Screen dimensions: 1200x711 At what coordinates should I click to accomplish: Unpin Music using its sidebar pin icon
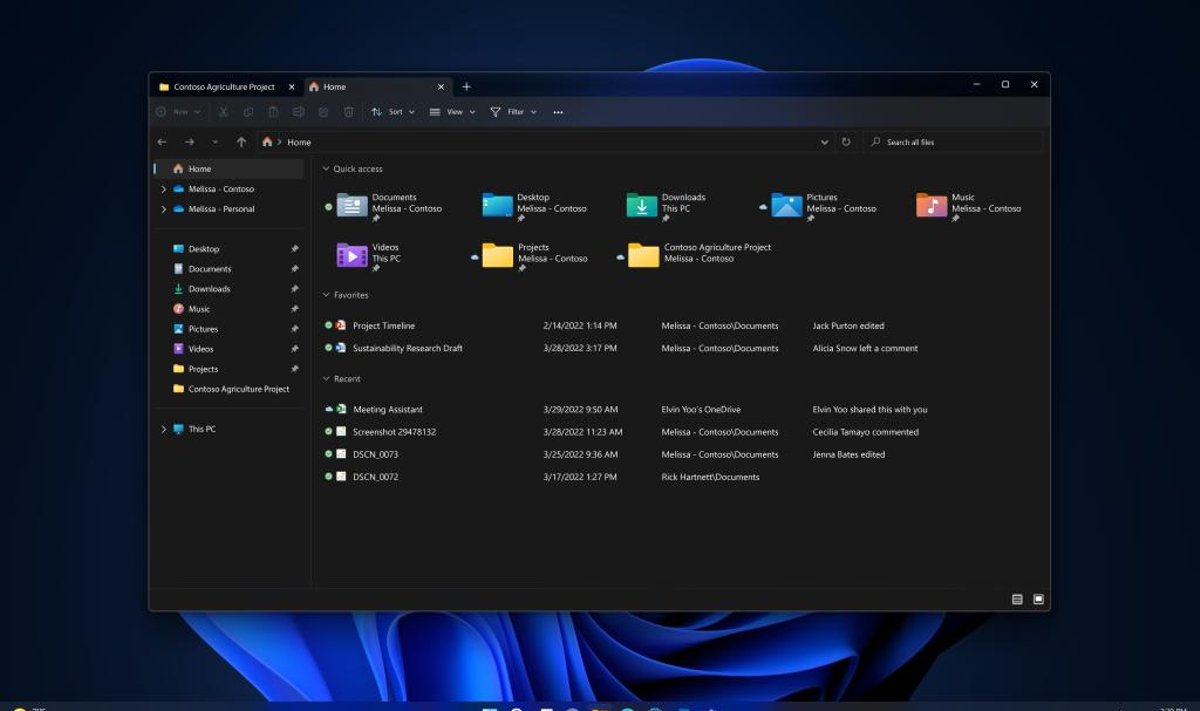click(x=294, y=309)
